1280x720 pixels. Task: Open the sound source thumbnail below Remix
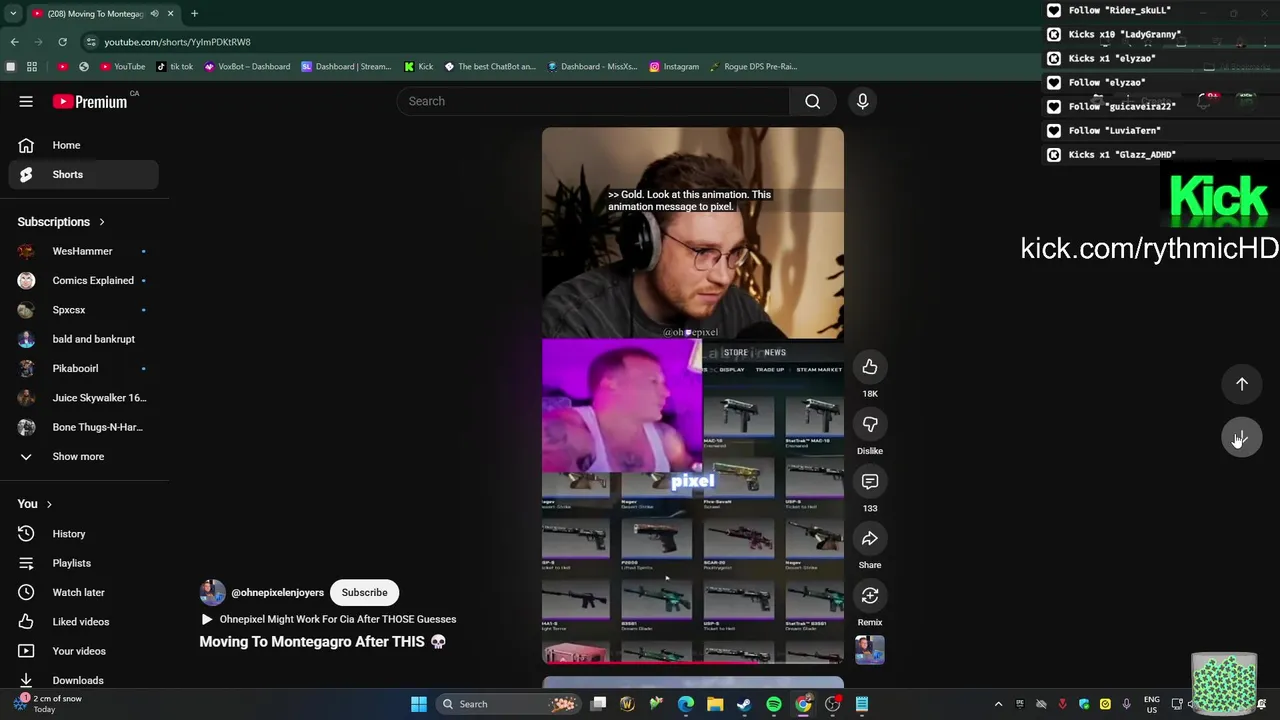[x=870, y=650]
